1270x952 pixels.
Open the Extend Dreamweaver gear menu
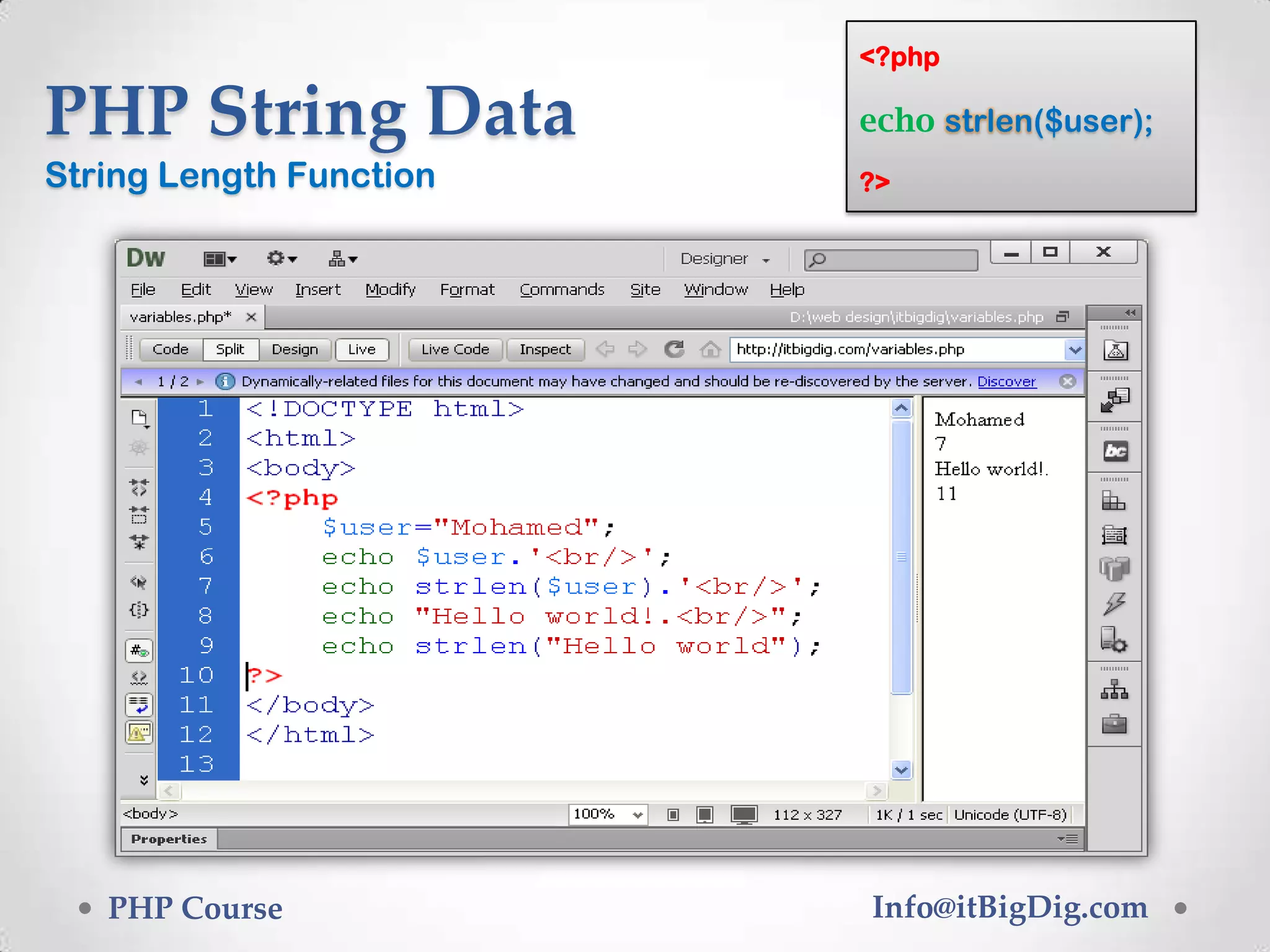pyautogui.click(x=282, y=259)
